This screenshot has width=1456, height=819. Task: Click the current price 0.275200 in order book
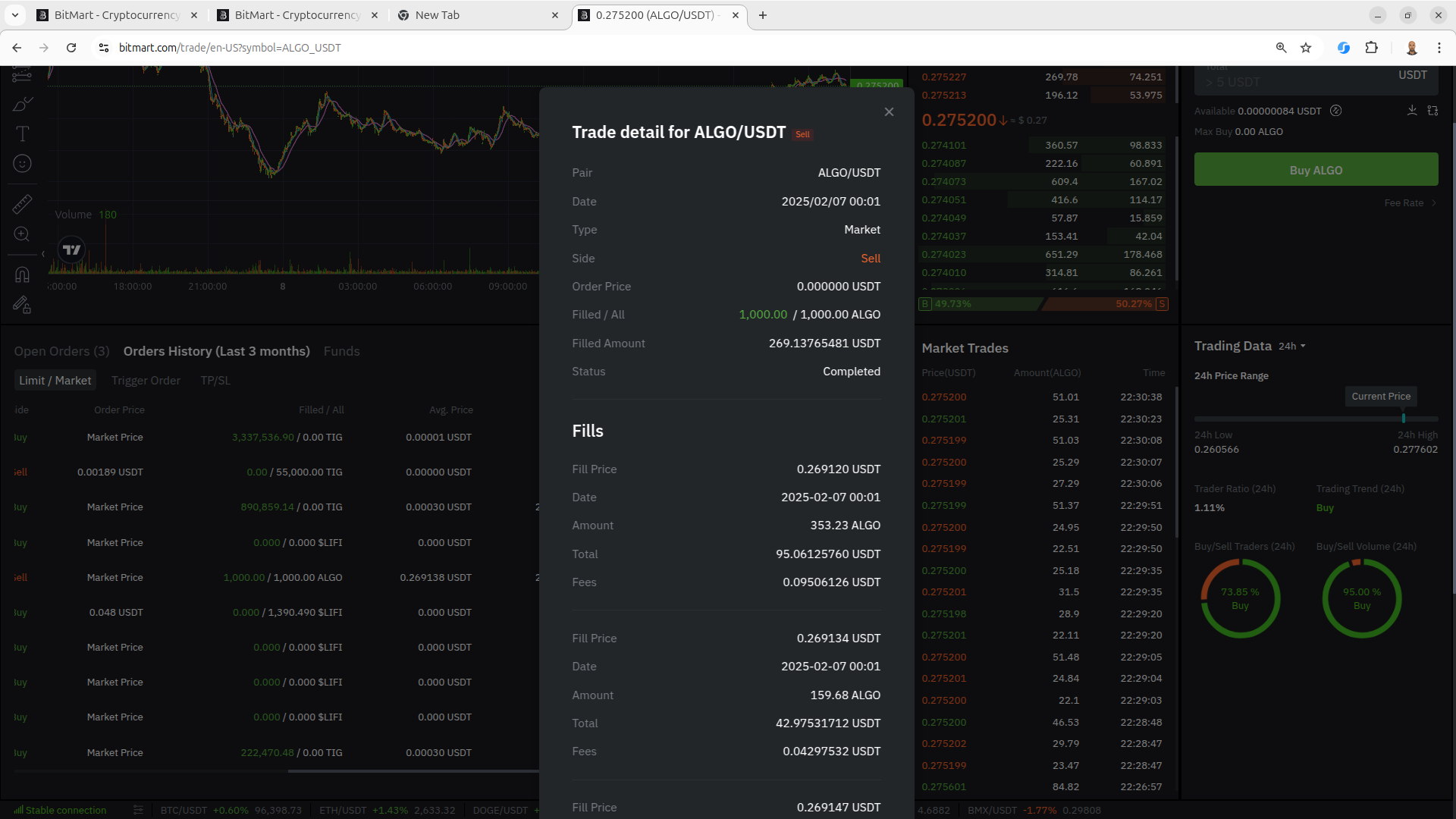click(959, 120)
